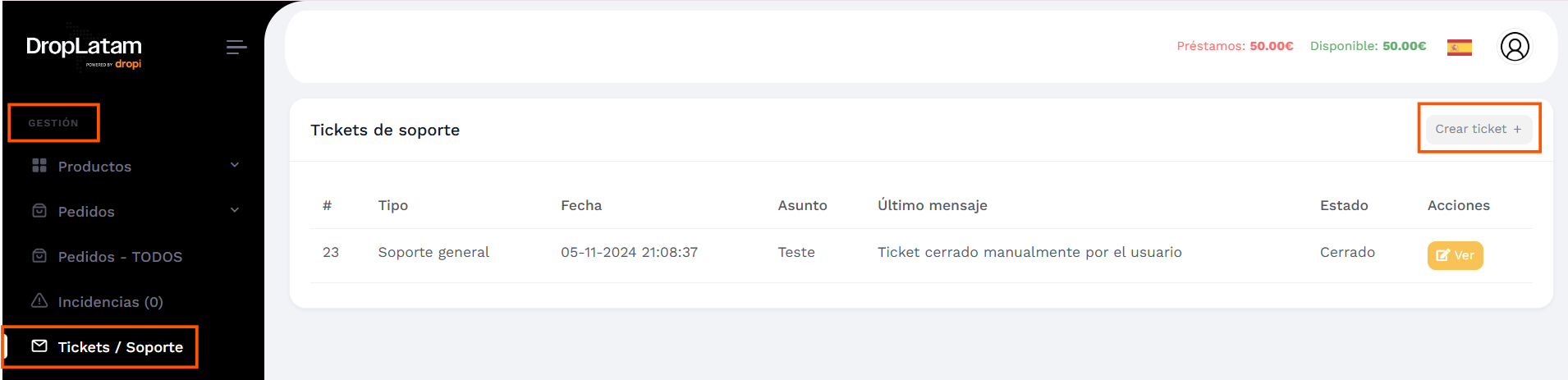The width and height of the screenshot is (1568, 380).
Task: Open the user profile avatar icon
Action: 1515,47
